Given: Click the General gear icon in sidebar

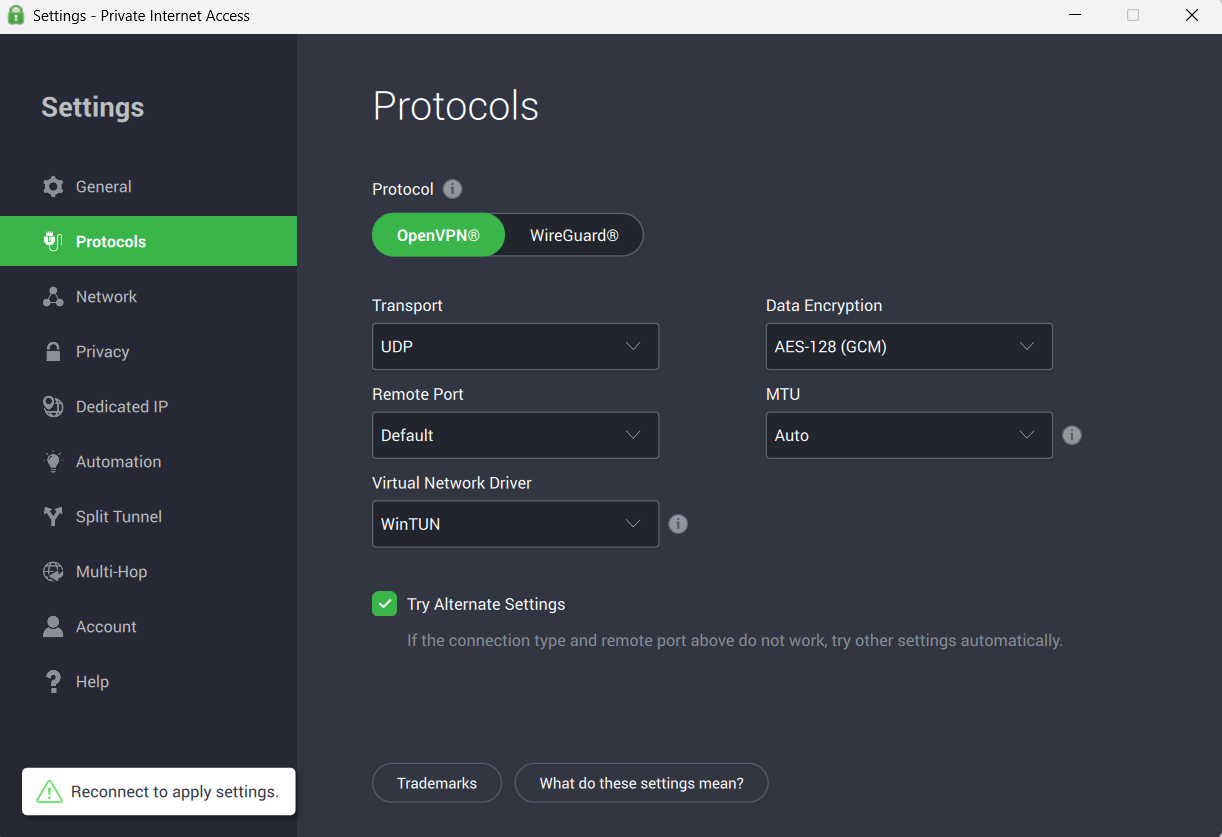Looking at the screenshot, I should coord(53,187).
